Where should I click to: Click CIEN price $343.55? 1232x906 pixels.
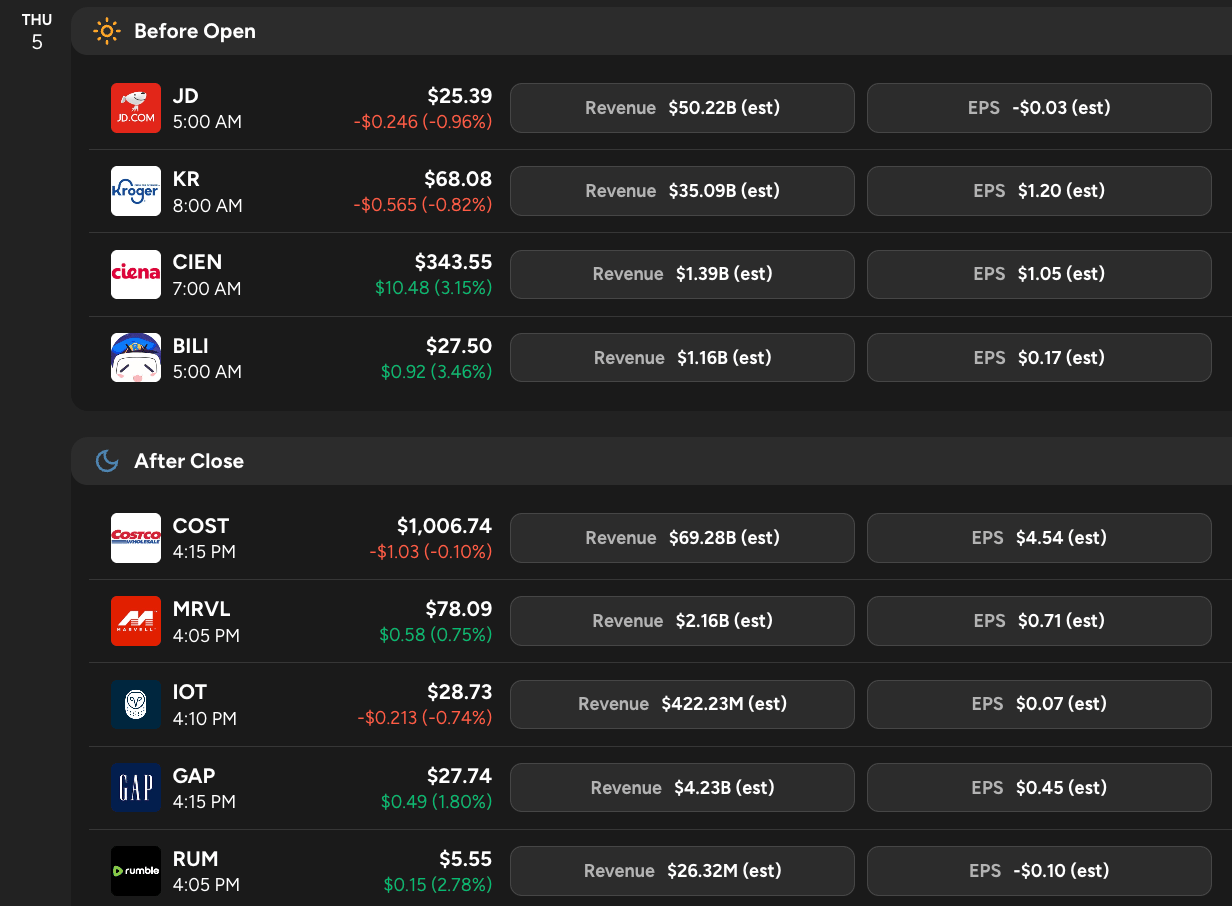coord(454,262)
